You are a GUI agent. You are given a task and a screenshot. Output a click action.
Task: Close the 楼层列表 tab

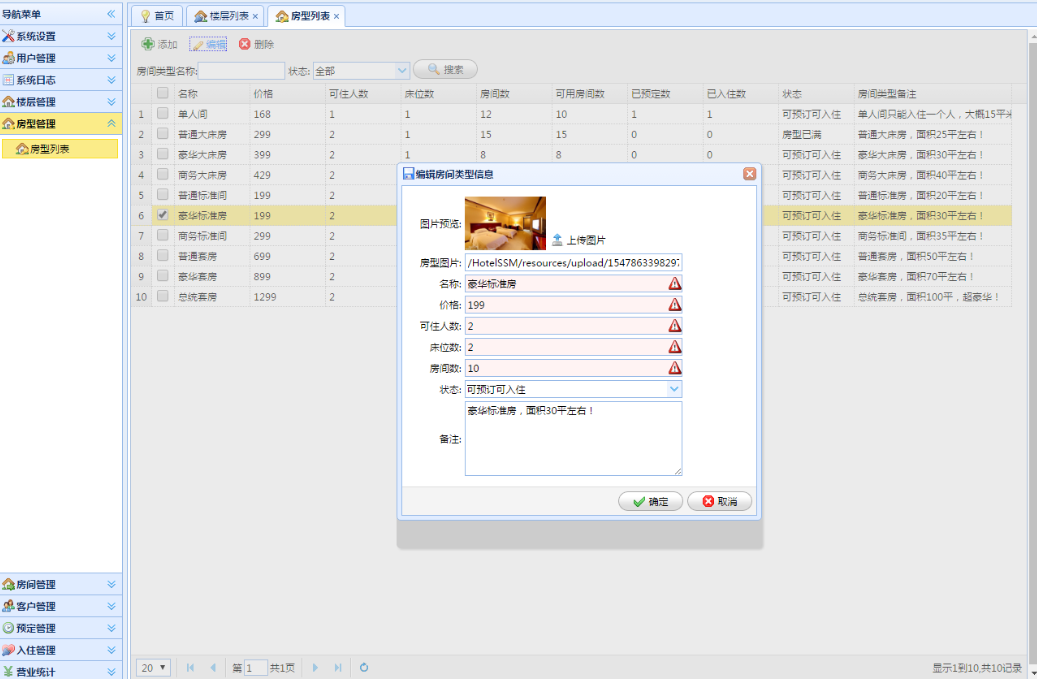pos(255,17)
